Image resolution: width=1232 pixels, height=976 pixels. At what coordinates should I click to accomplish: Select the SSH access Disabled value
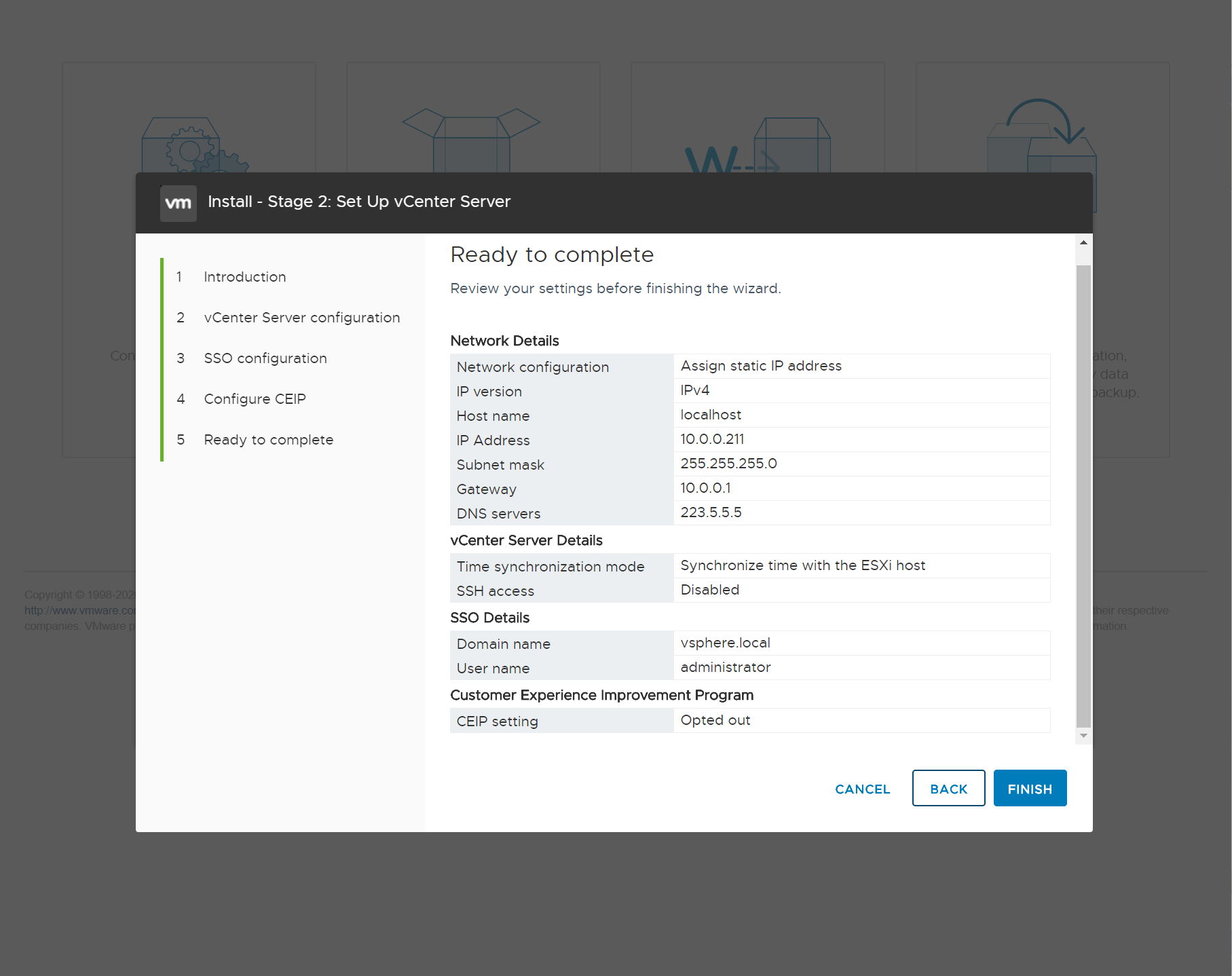[x=710, y=590]
